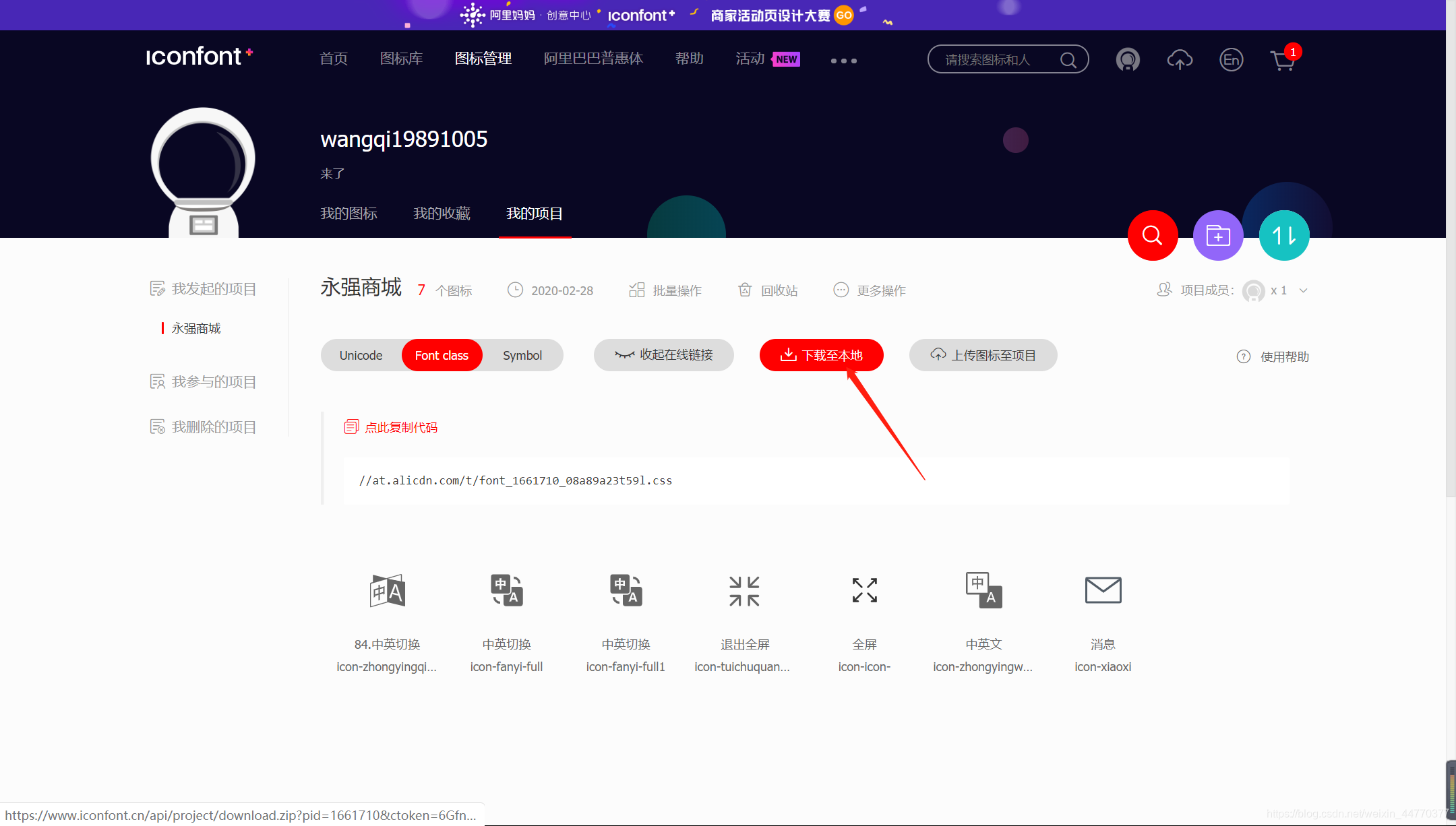Click the iconfont logo in header

pos(199,57)
